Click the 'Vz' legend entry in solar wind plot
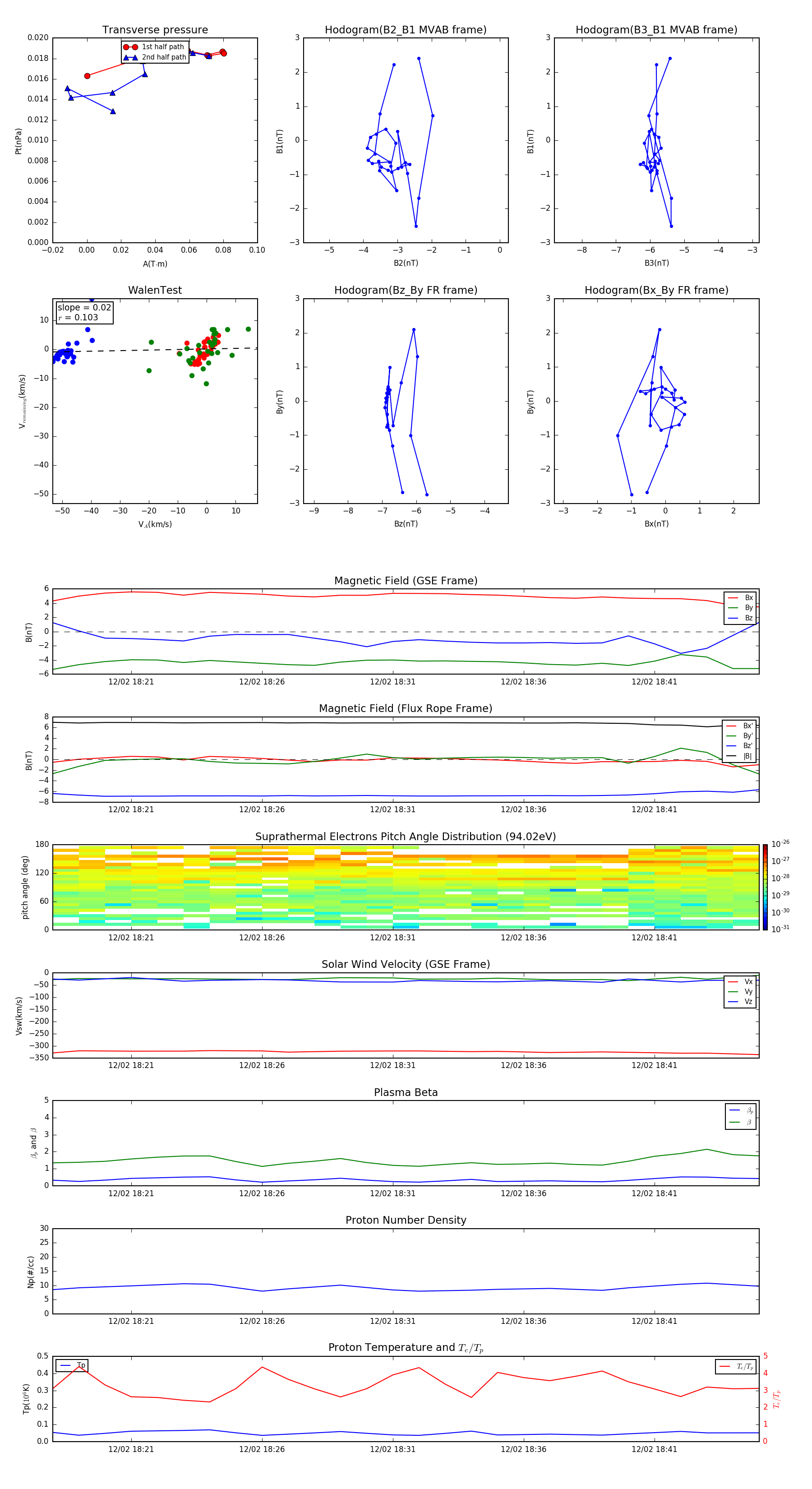 740,1001
